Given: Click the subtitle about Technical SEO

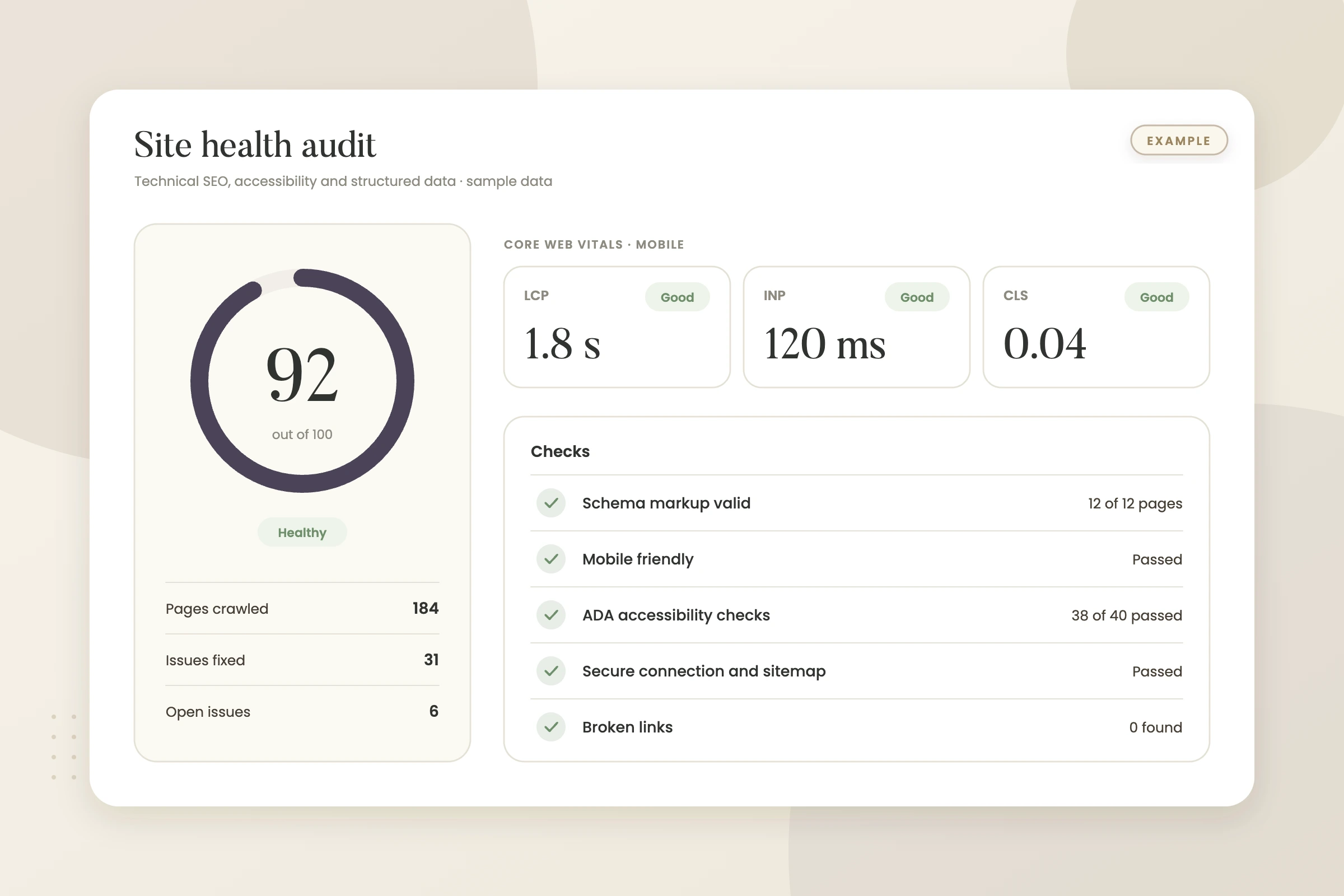Looking at the screenshot, I should tap(343, 181).
